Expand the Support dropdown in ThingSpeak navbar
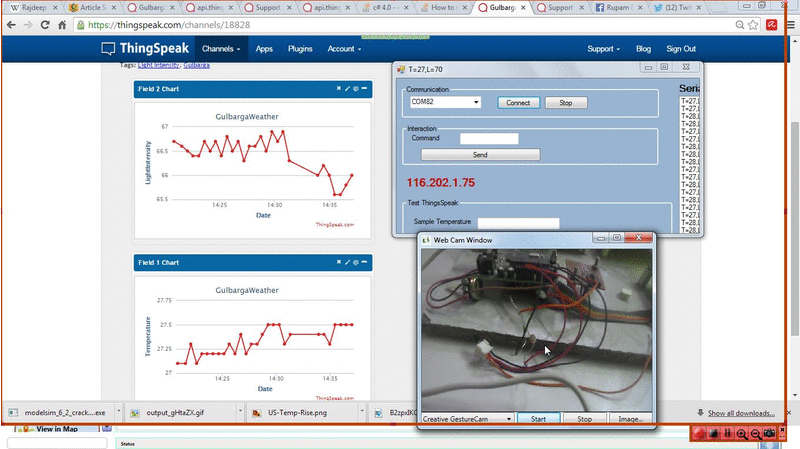 (604, 49)
